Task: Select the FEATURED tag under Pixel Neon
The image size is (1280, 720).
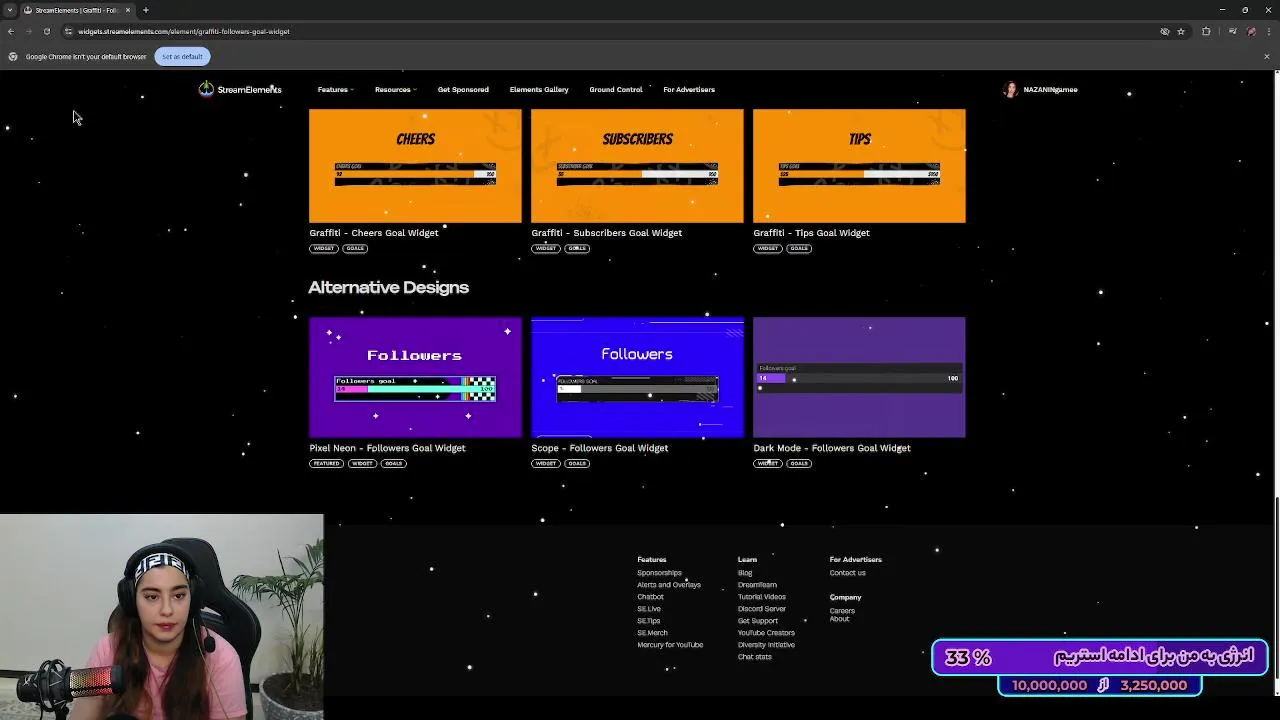Action: click(x=326, y=464)
